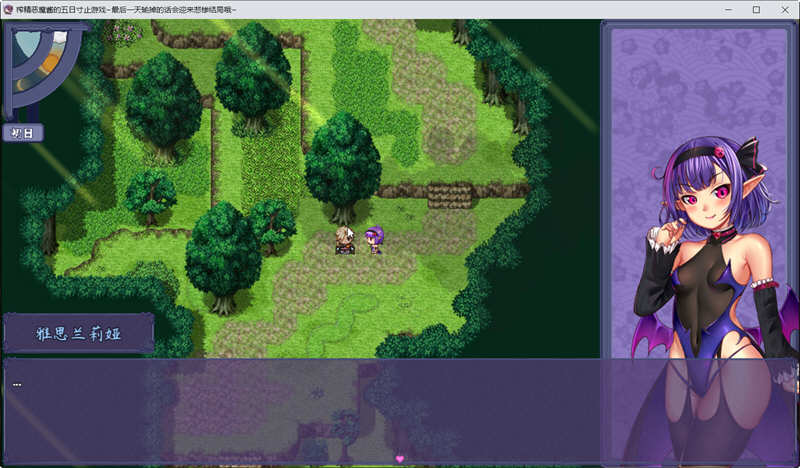Click the pink heart continue indicator
This screenshot has height=468, width=800.
(400, 458)
